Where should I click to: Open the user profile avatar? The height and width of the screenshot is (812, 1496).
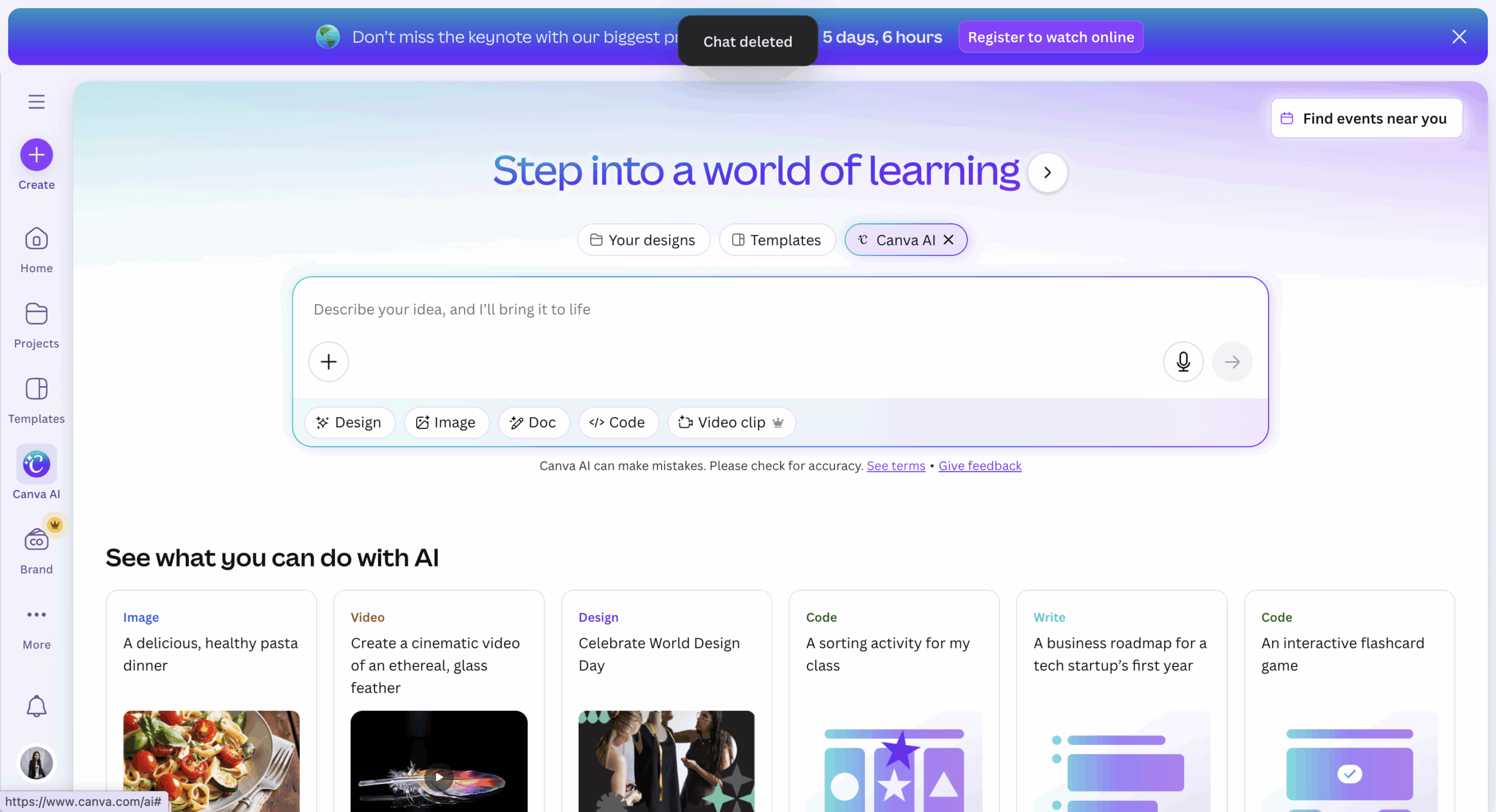coord(36,763)
